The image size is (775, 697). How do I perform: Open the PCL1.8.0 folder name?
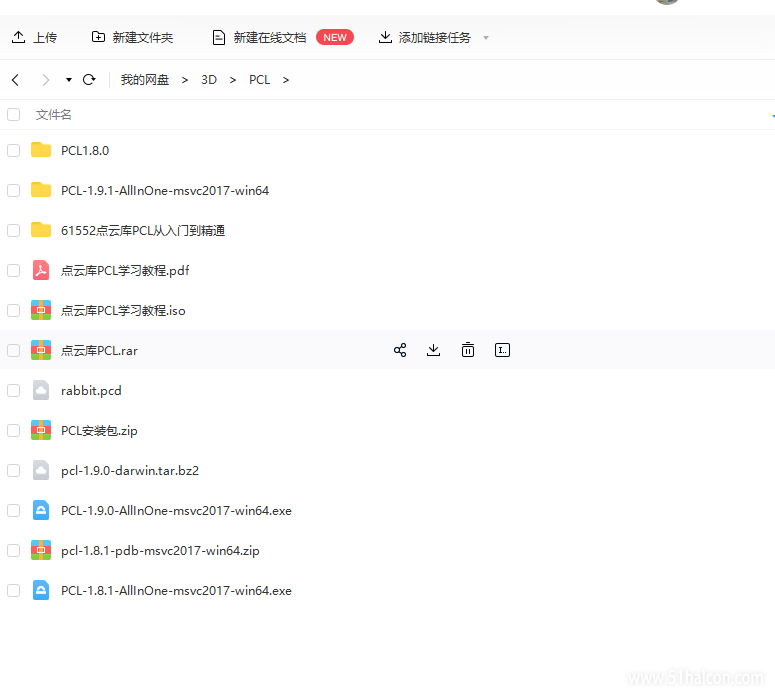point(85,150)
